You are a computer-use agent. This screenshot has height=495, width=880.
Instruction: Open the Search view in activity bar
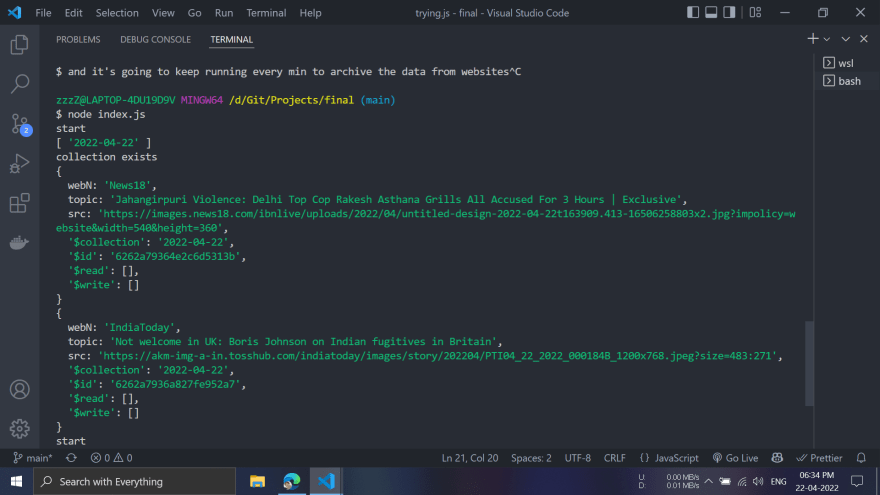tap(20, 84)
